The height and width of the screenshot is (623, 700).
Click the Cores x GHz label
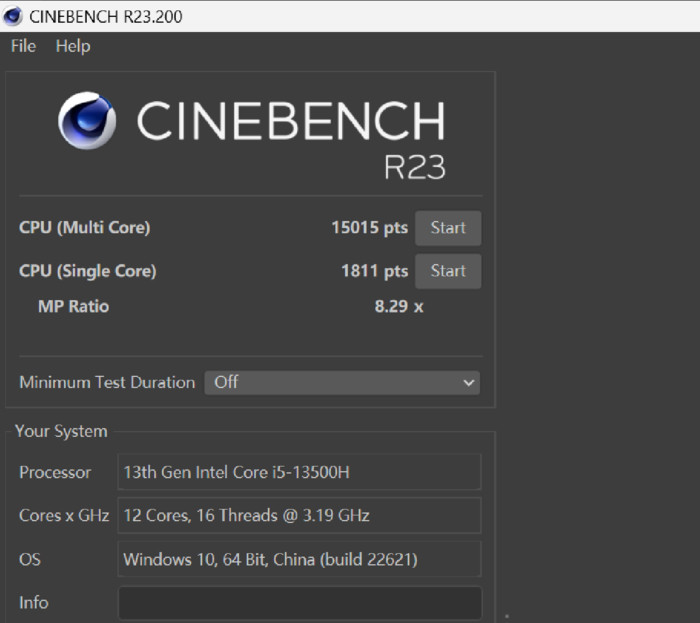click(x=64, y=515)
